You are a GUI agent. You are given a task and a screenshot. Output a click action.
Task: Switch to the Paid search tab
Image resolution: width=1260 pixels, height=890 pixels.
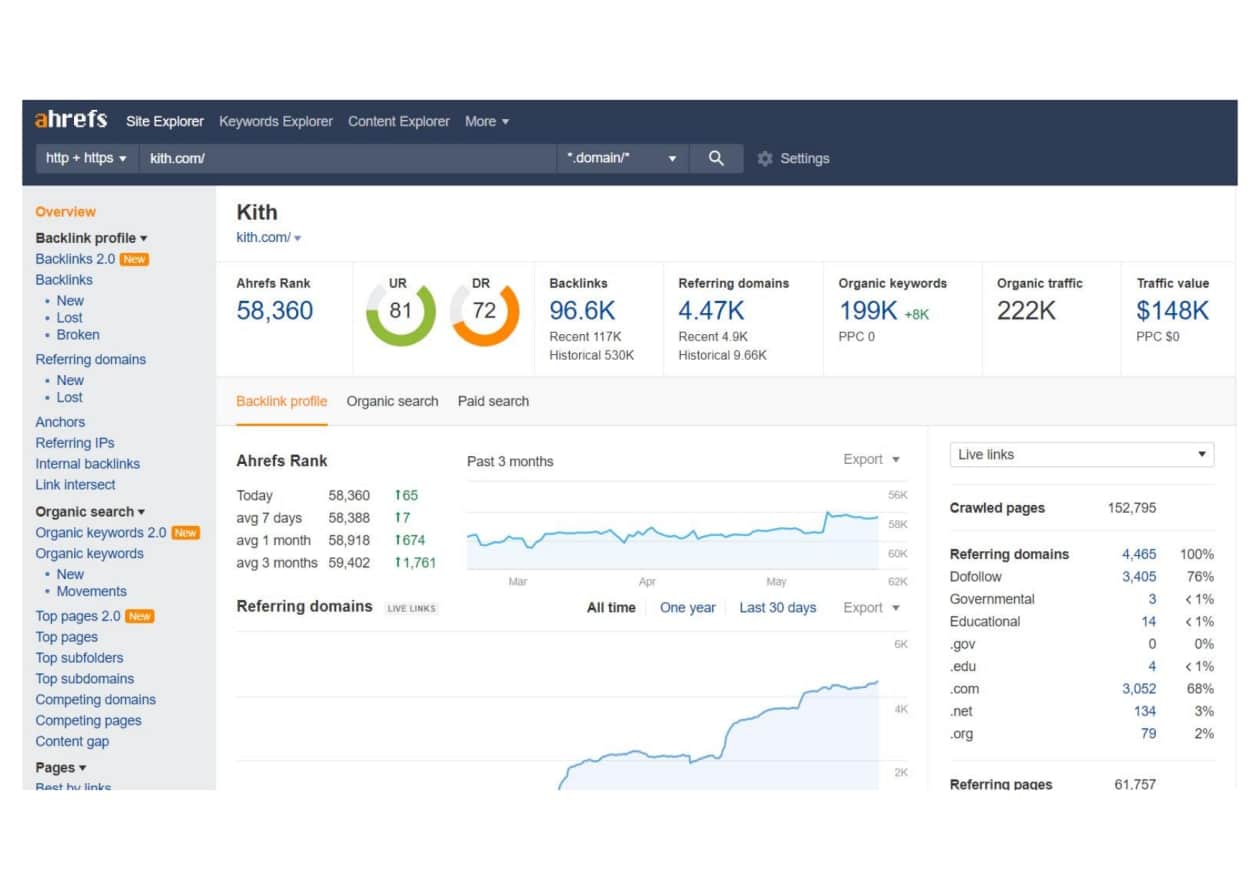(494, 401)
